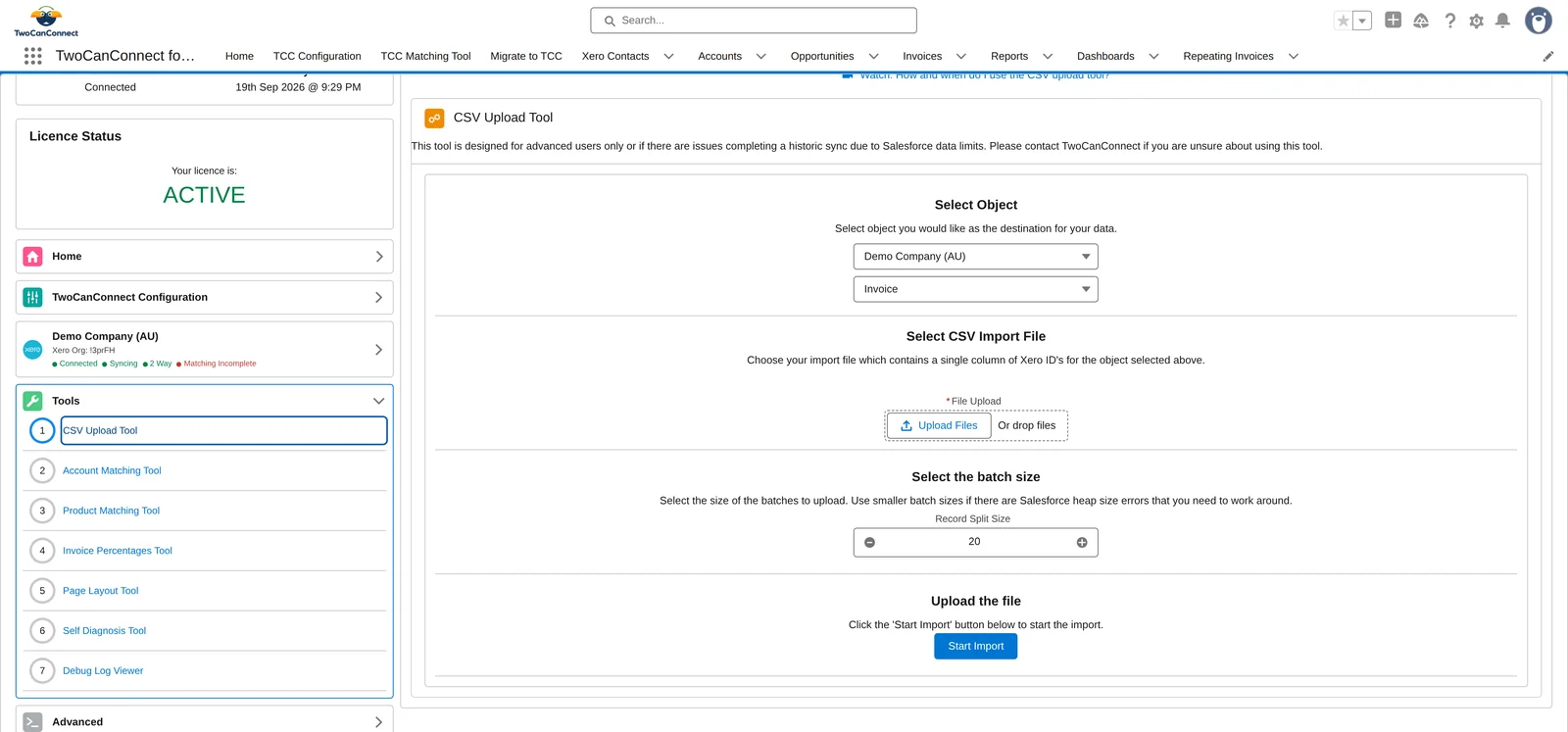1568x732 pixels.
Task: Select step 5 circle for Page Layout
Action: (x=42, y=591)
